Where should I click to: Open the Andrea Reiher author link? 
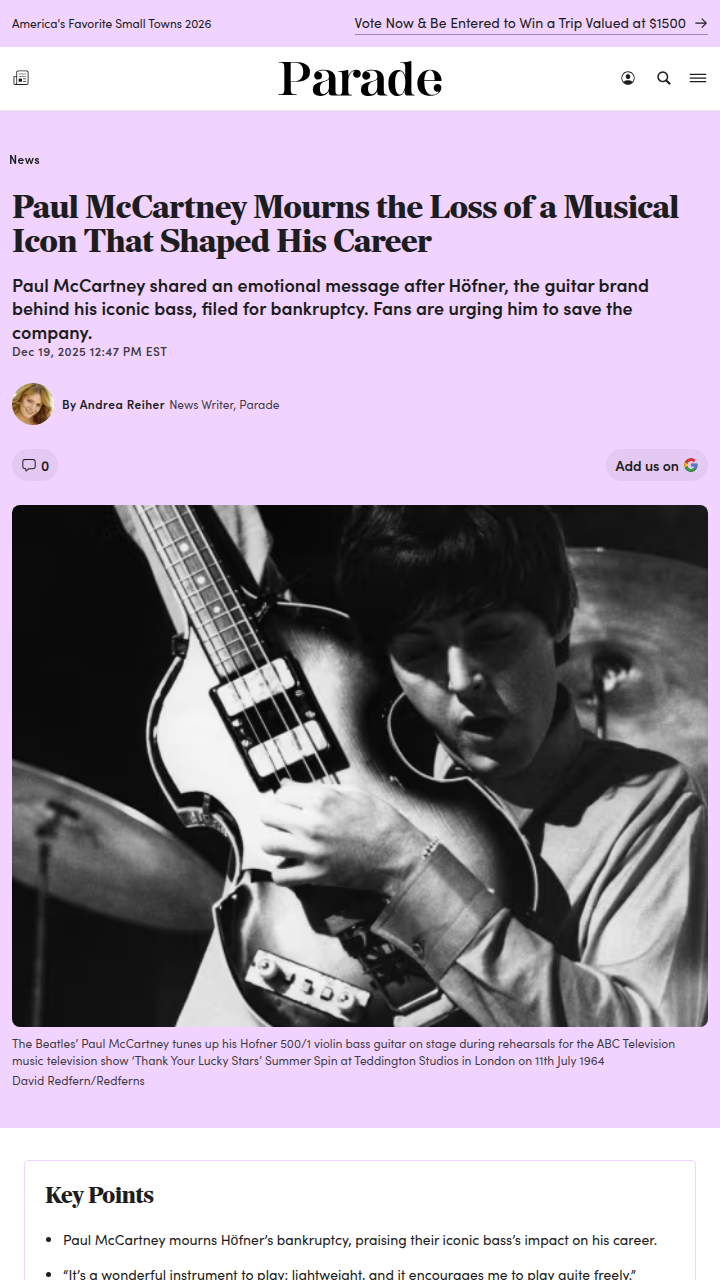pos(113,405)
